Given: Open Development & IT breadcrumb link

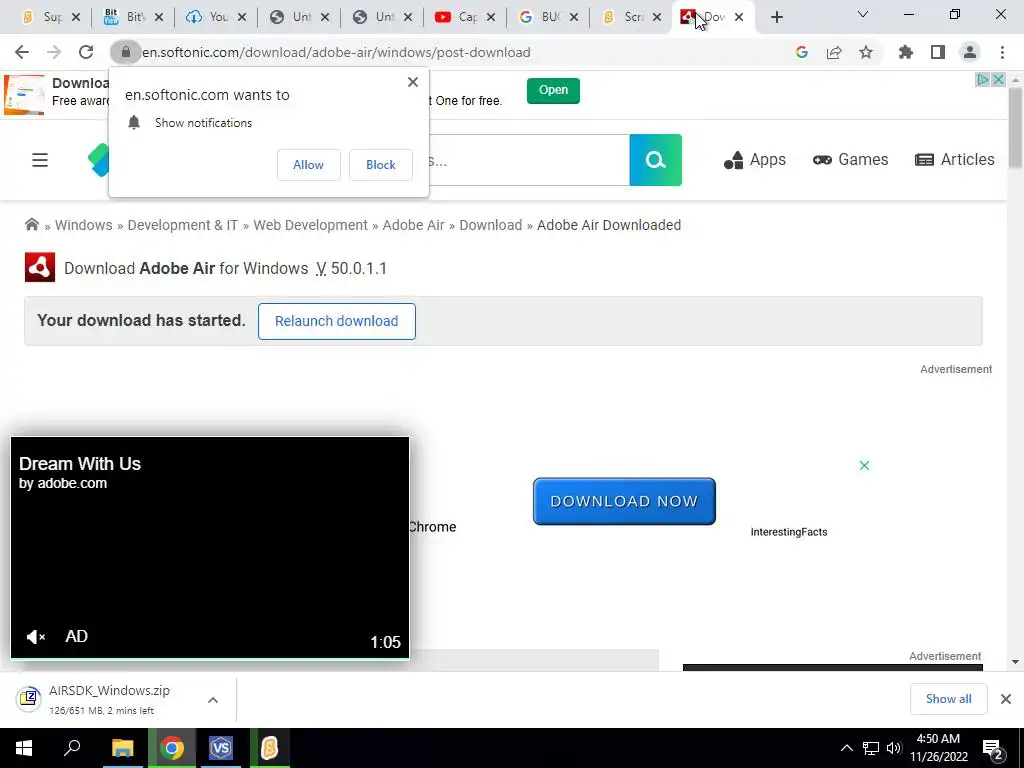Looking at the screenshot, I should point(182,225).
